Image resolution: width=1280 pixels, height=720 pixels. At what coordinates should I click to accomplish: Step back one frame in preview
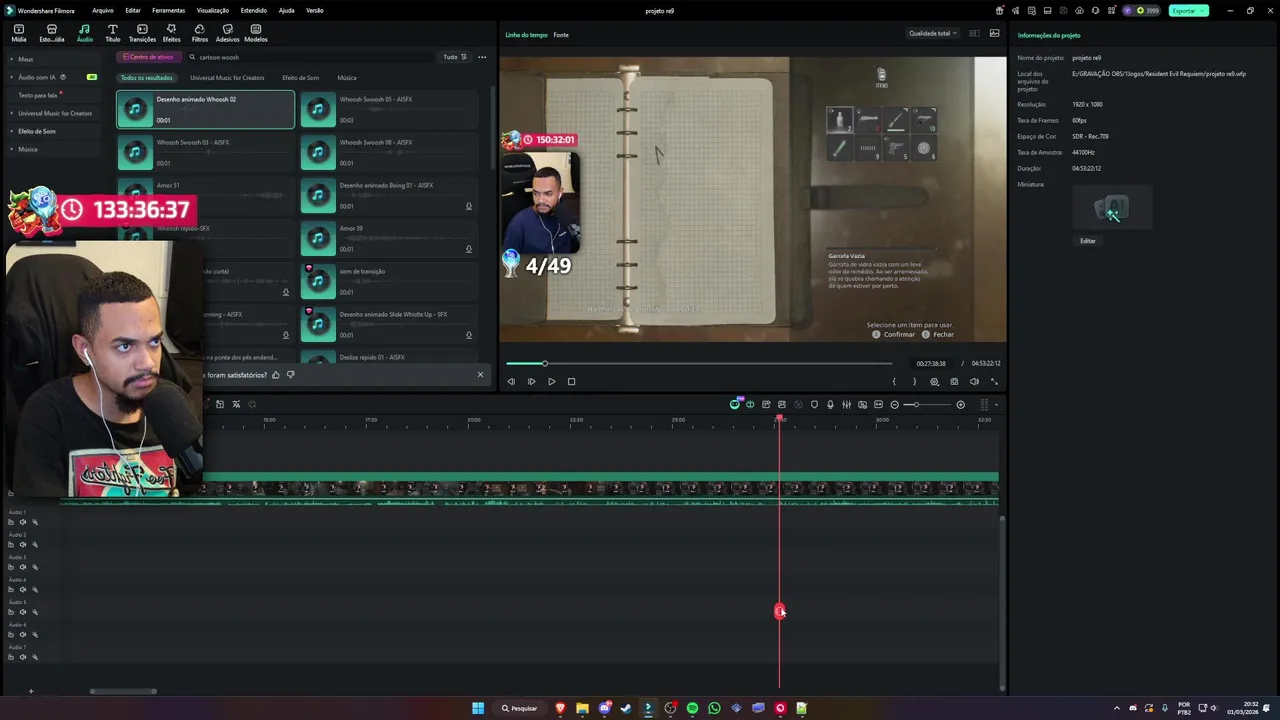coord(511,381)
